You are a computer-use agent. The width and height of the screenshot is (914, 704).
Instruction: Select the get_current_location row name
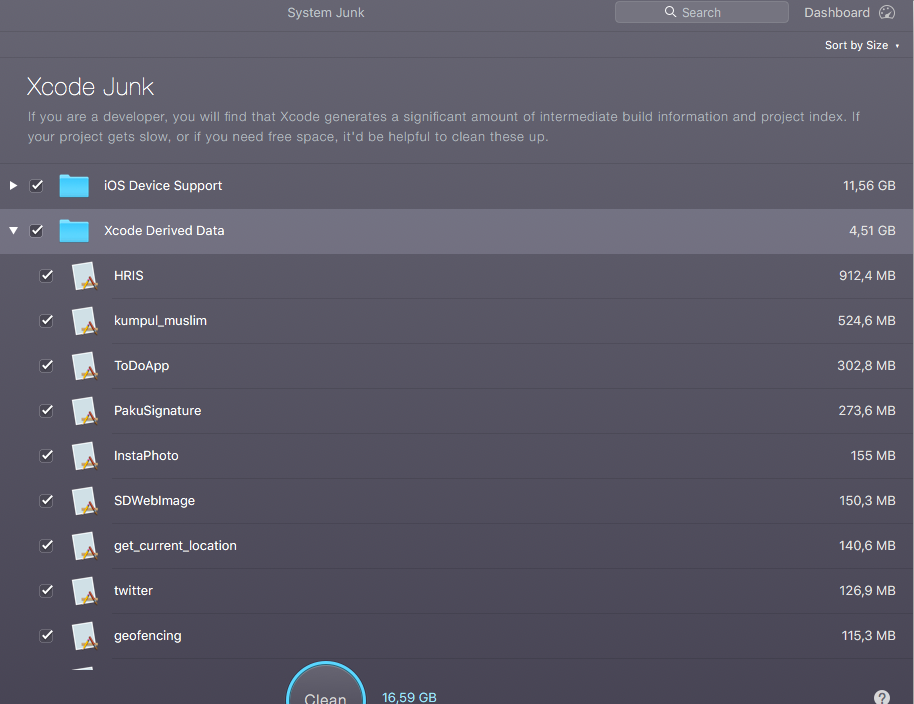coord(175,545)
